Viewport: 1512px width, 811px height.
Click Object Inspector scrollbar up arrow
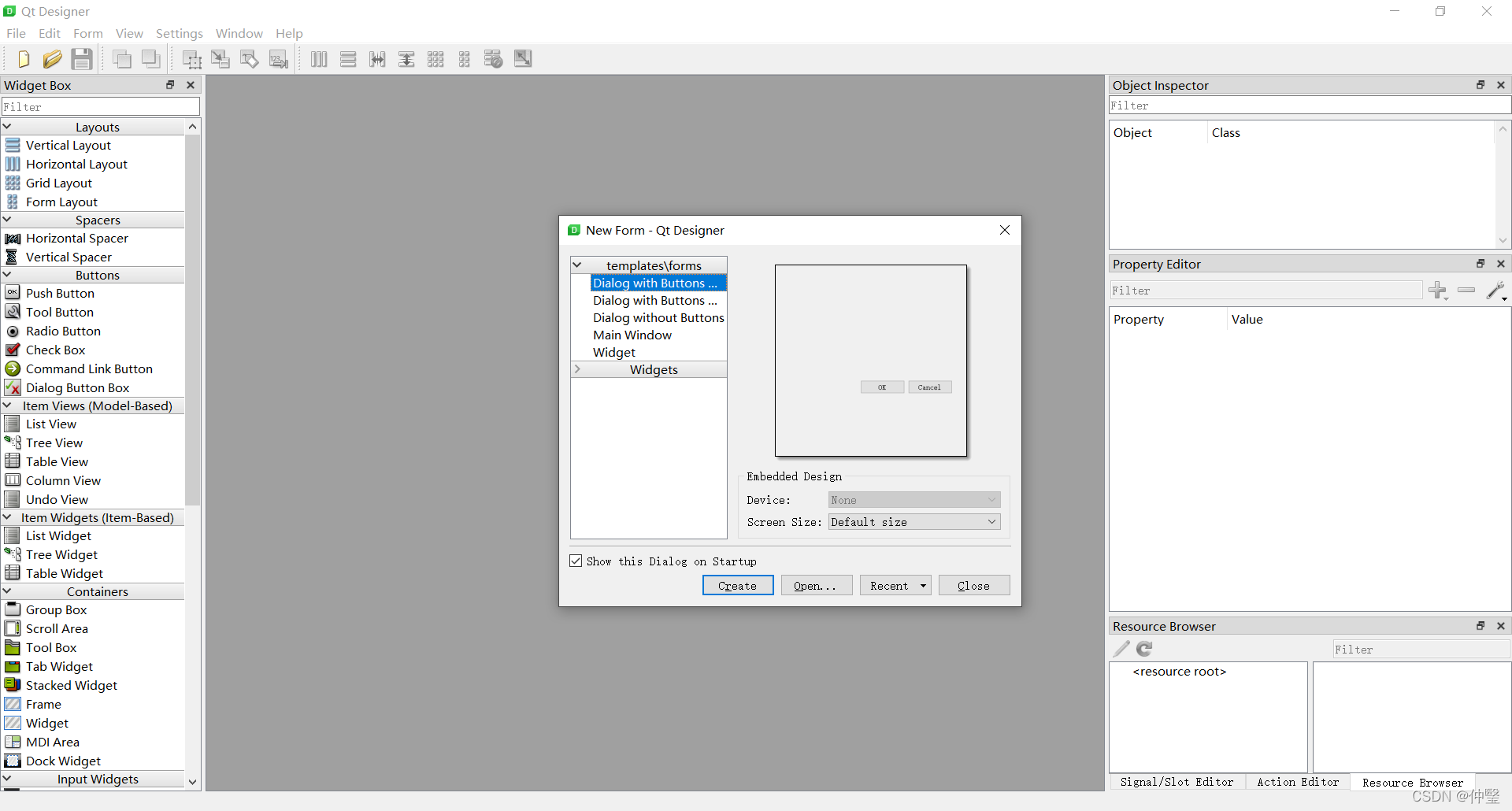point(1503,129)
